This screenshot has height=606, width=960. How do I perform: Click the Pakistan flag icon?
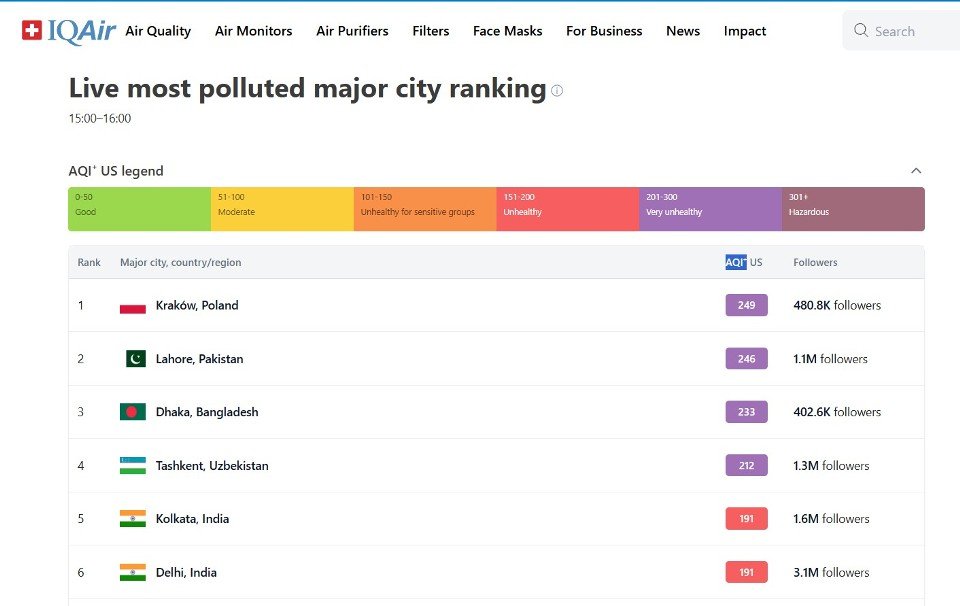tap(135, 359)
